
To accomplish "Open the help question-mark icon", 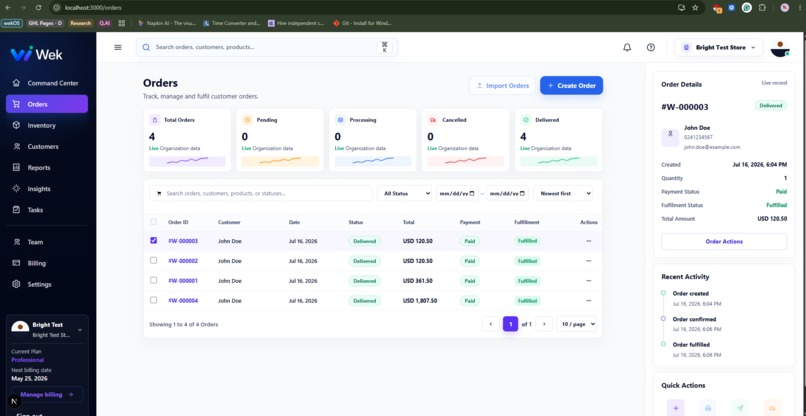I will click(x=651, y=47).
